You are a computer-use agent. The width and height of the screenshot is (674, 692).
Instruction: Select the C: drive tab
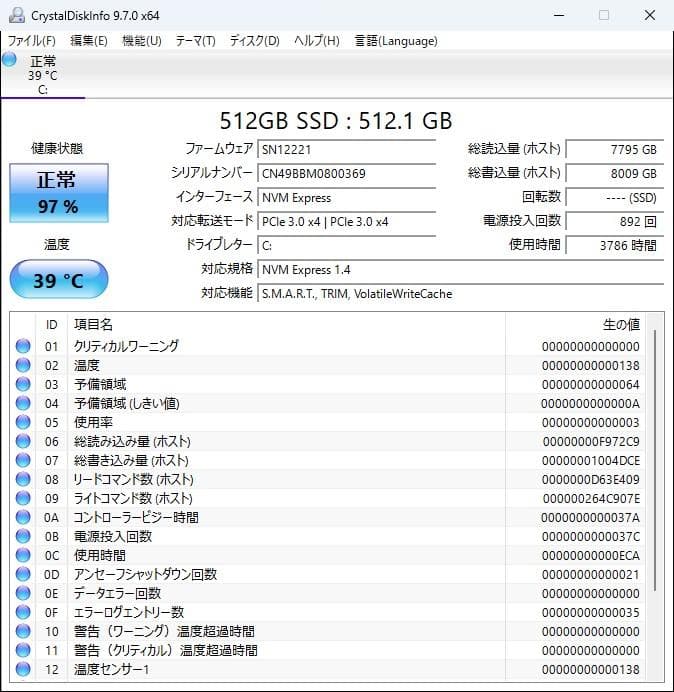click(x=43, y=75)
